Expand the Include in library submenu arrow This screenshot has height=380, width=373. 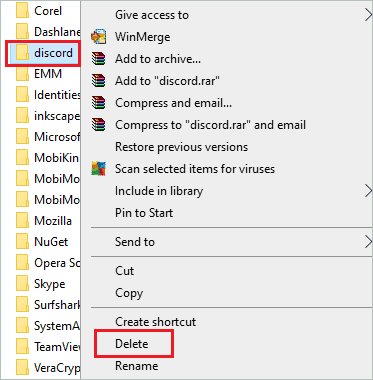click(368, 191)
